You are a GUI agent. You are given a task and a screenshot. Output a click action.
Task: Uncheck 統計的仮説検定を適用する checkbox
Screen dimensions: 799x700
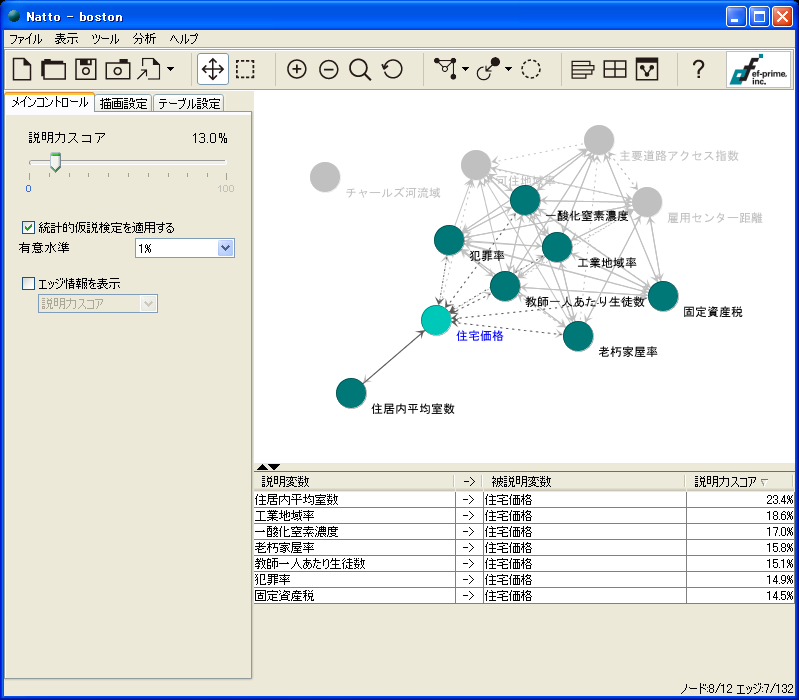click(x=28, y=227)
